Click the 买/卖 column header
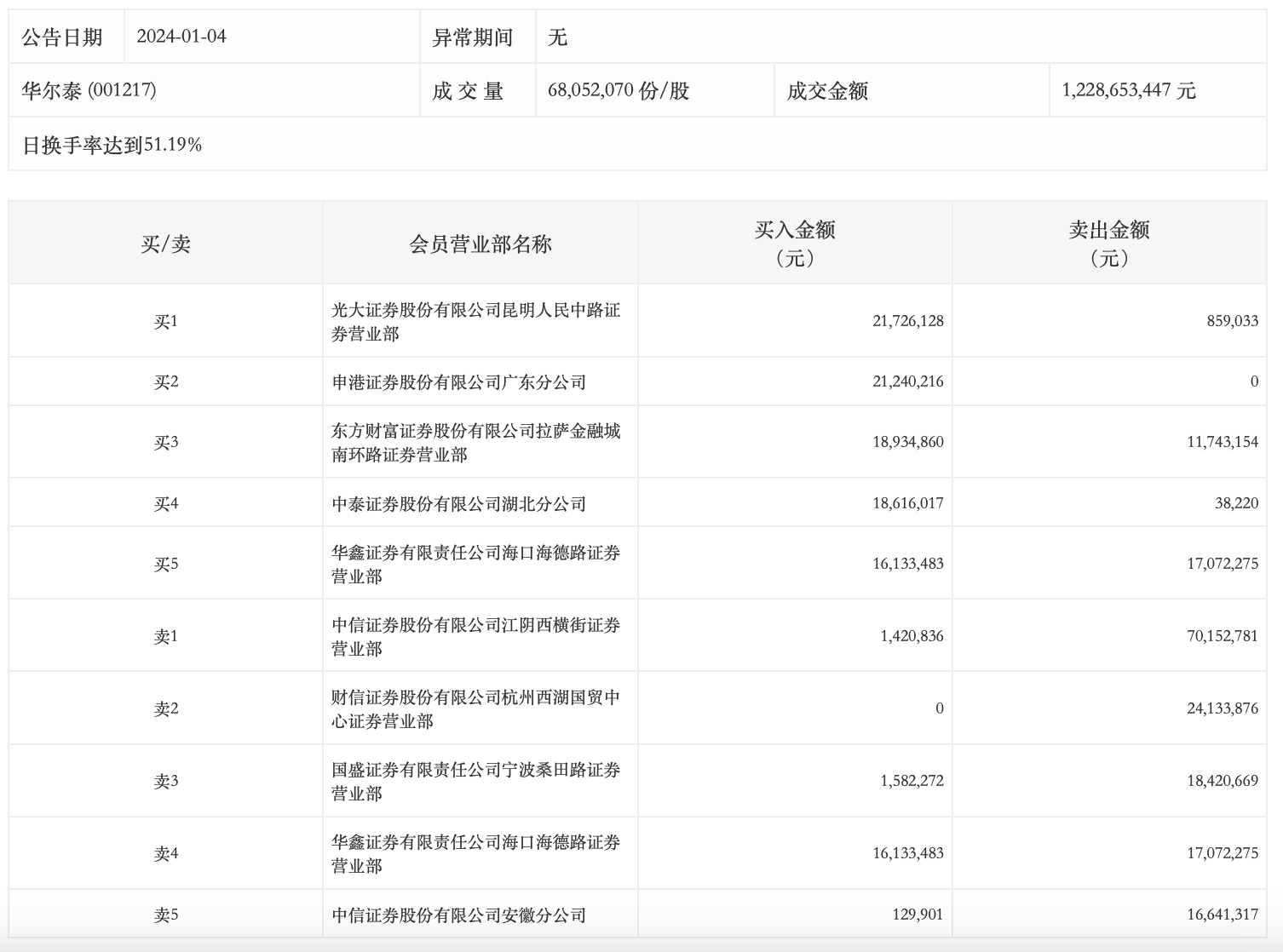Viewport: 1283px width, 952px height. [x=165, y=244]
